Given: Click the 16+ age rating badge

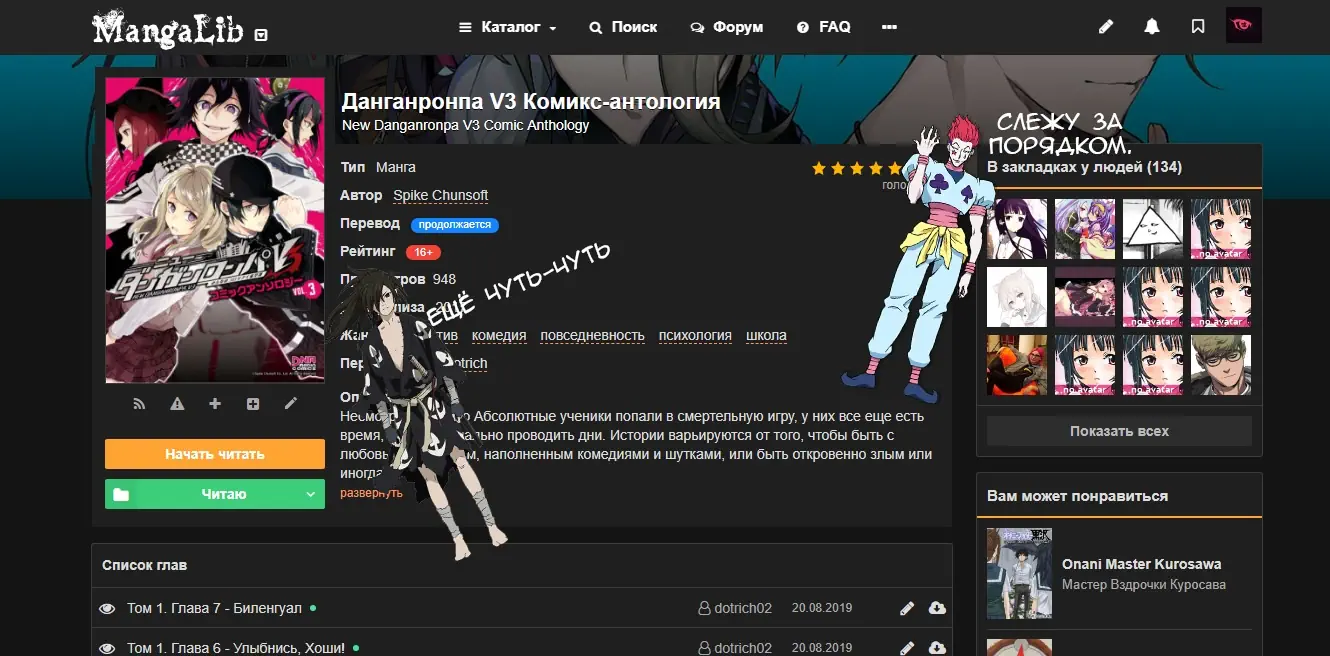Looking at the screenshot, I should [x=424, y=252].
